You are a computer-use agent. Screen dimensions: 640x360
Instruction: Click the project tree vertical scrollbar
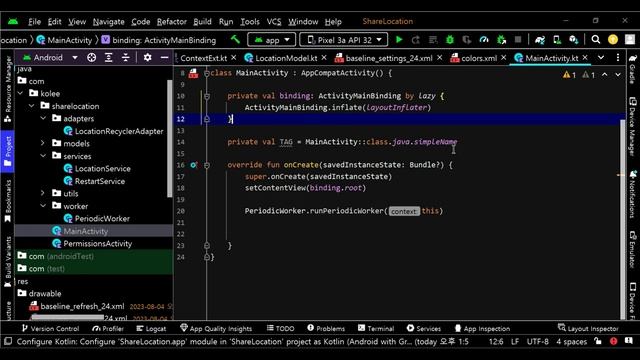169,138
